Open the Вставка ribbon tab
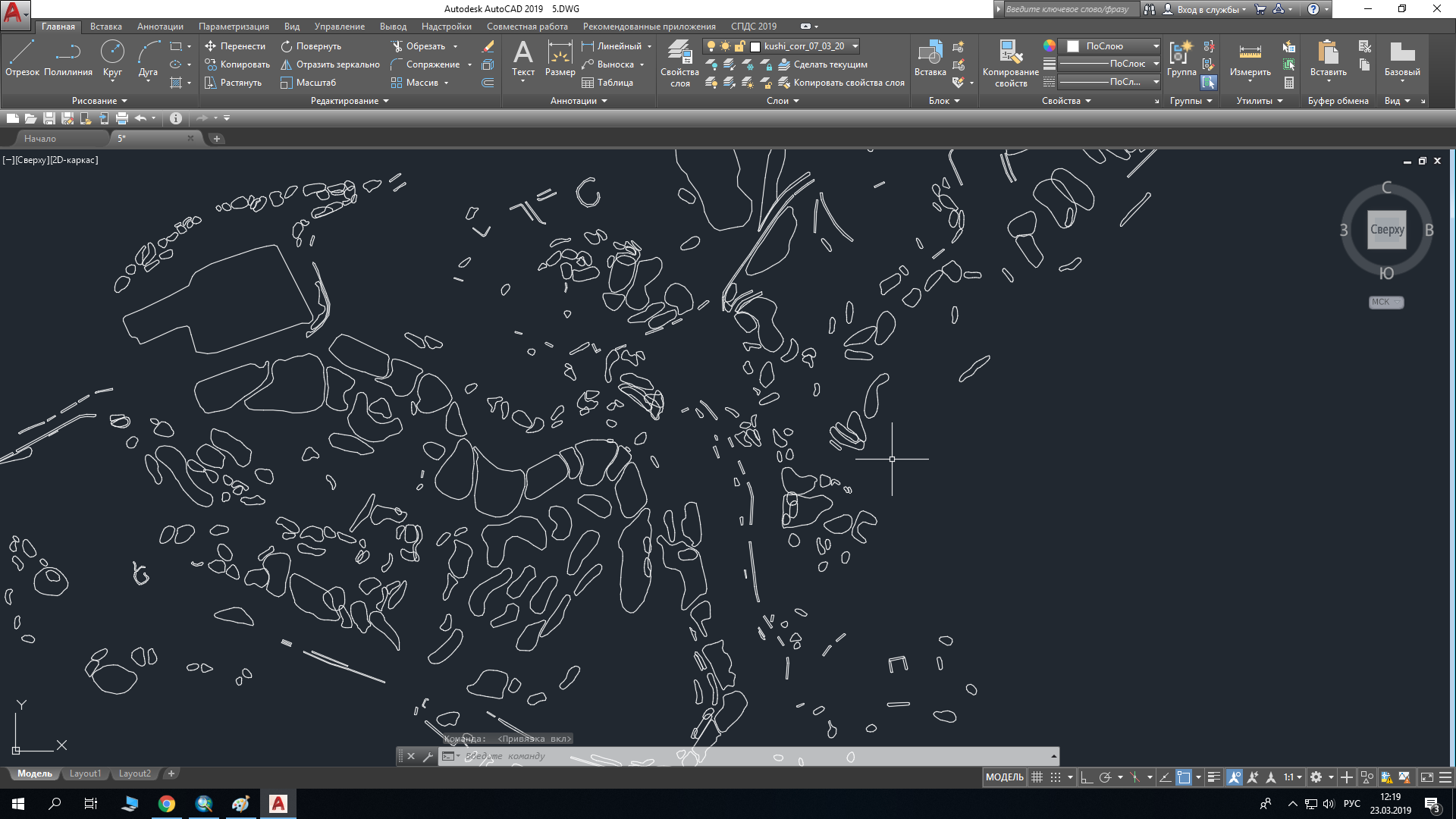 click(x=105, y=27)
